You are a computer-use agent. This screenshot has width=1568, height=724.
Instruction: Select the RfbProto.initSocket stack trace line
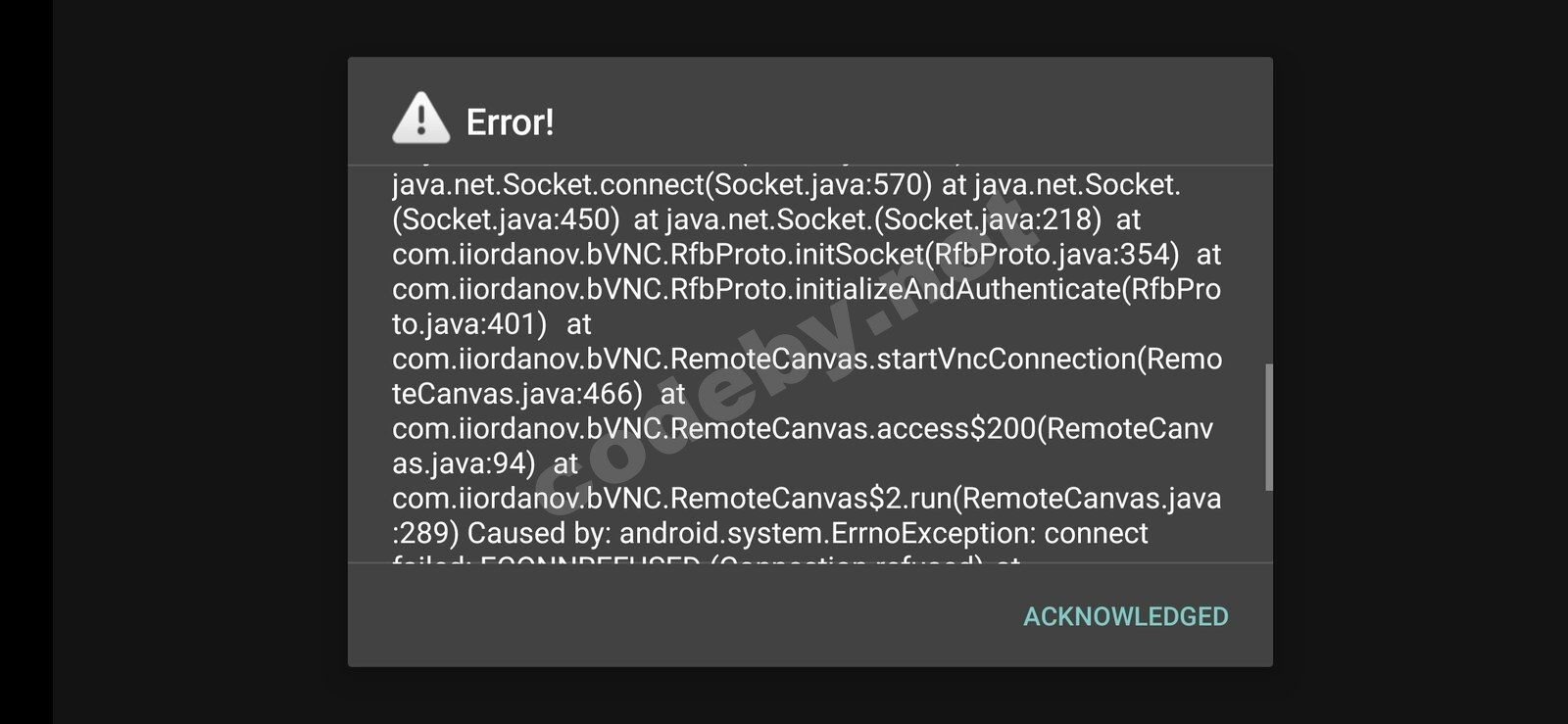click(786, 255)
